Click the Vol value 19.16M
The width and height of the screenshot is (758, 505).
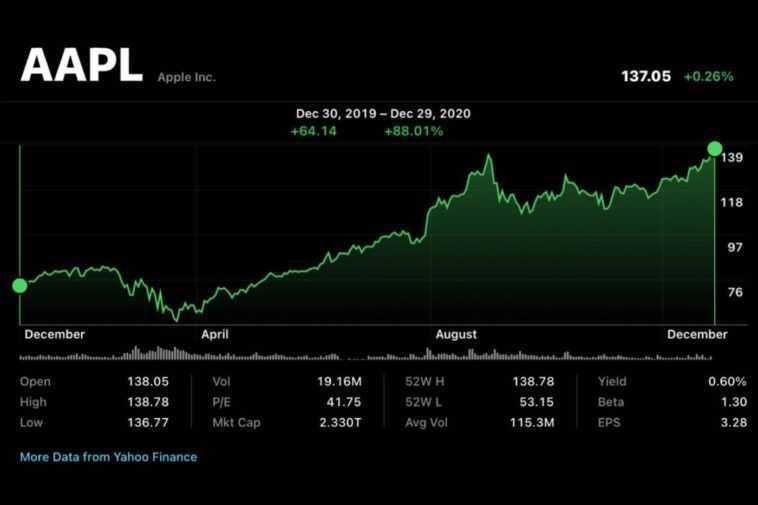click(339, 381)
